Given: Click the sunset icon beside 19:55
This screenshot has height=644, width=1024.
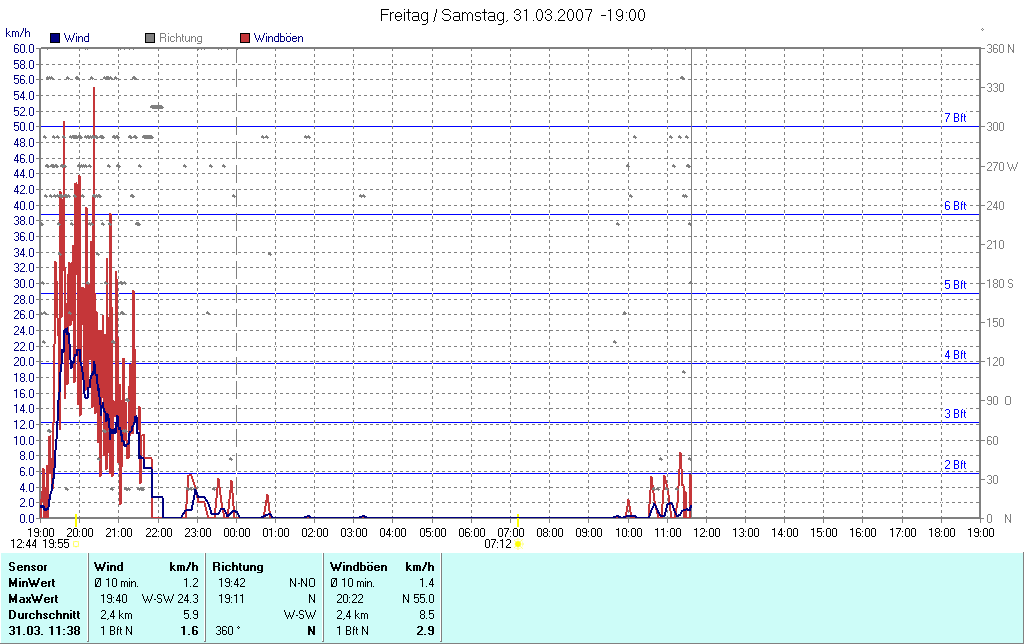Looking at the screenshot, I should tap(77, 544).
